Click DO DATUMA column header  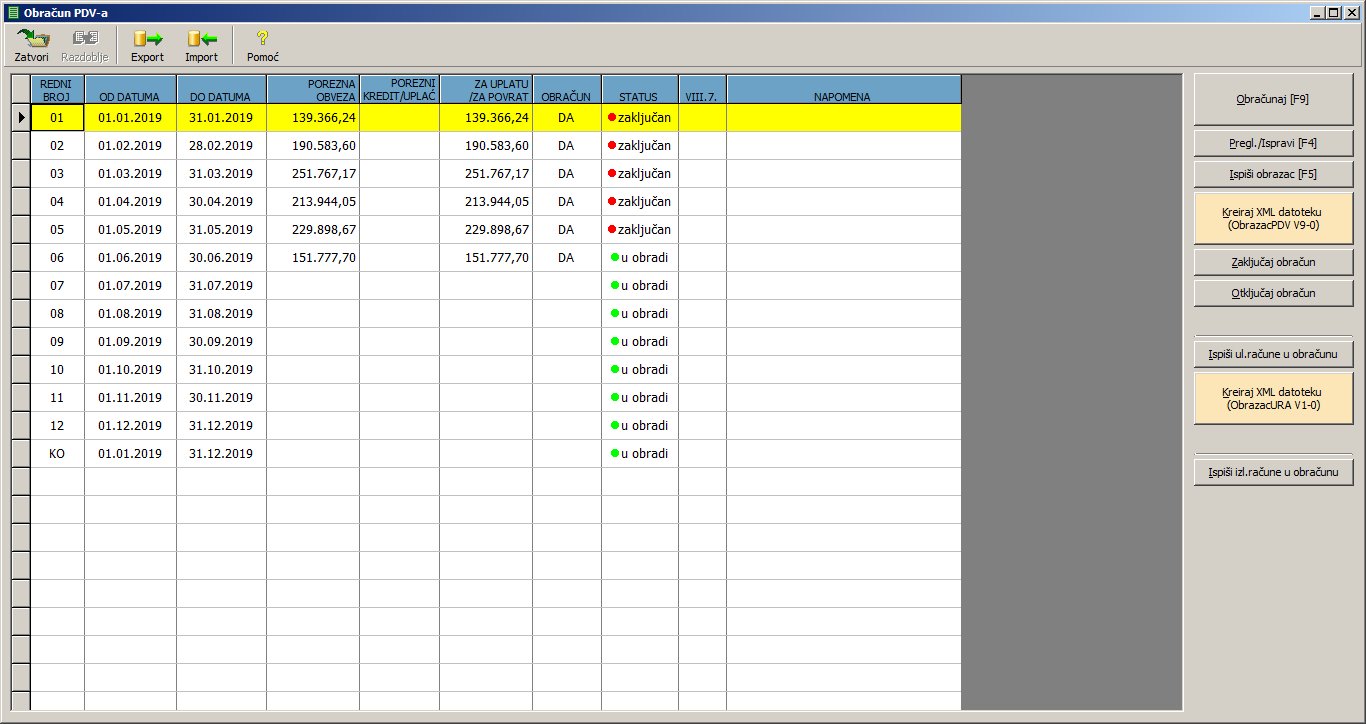pos(222,90)
